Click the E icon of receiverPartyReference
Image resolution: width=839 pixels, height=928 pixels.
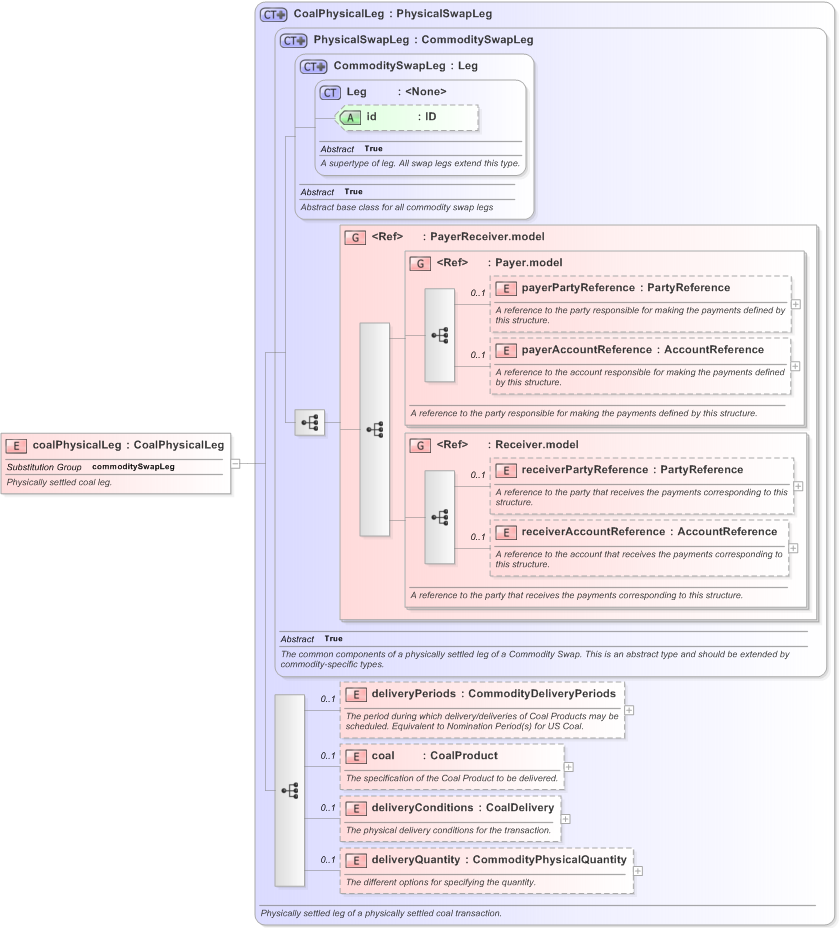click(x=506, y=470)
